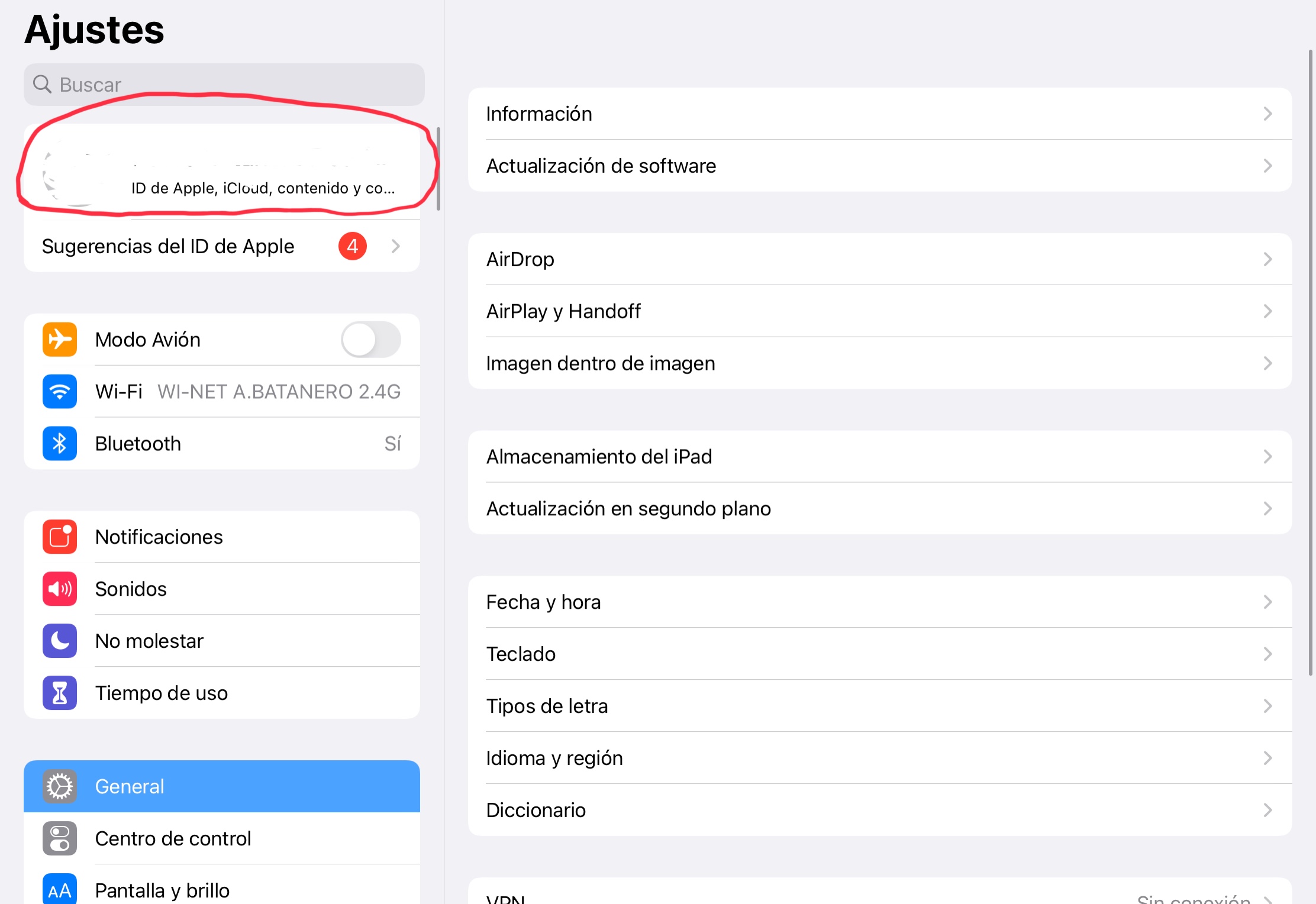The image size is (1316, 904).
Task: Tap the blue Wi-Fi icon
Action: 60,392
